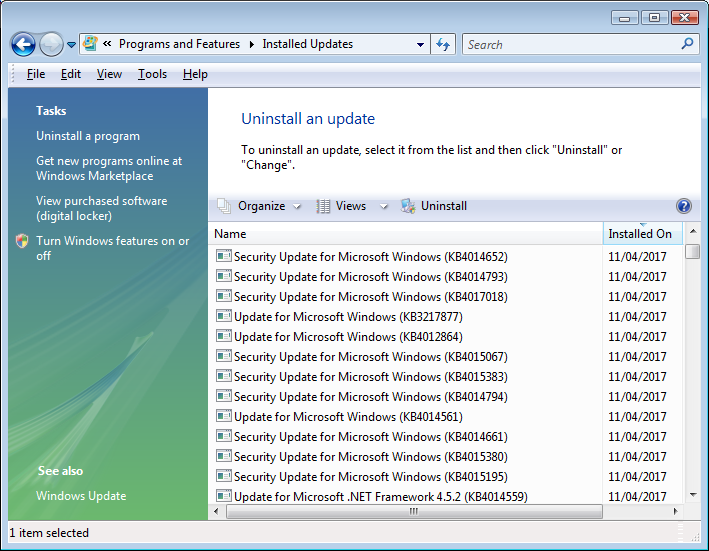Select Security Update for Microsoft Windows (KB4017018)
709x551 pixels.
coord(371,297)
